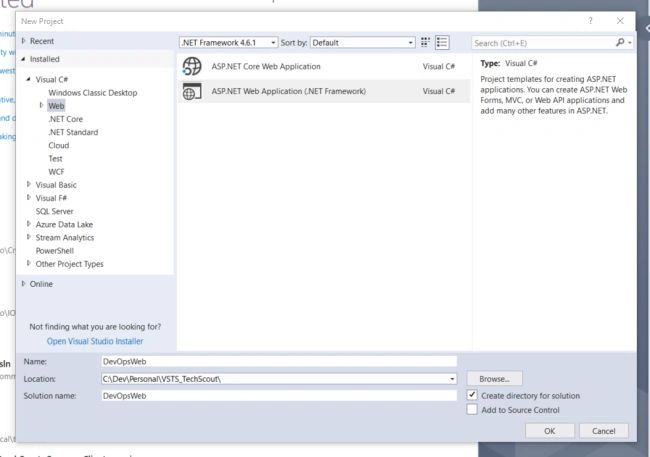Expand the Online section

pos(24,284)
